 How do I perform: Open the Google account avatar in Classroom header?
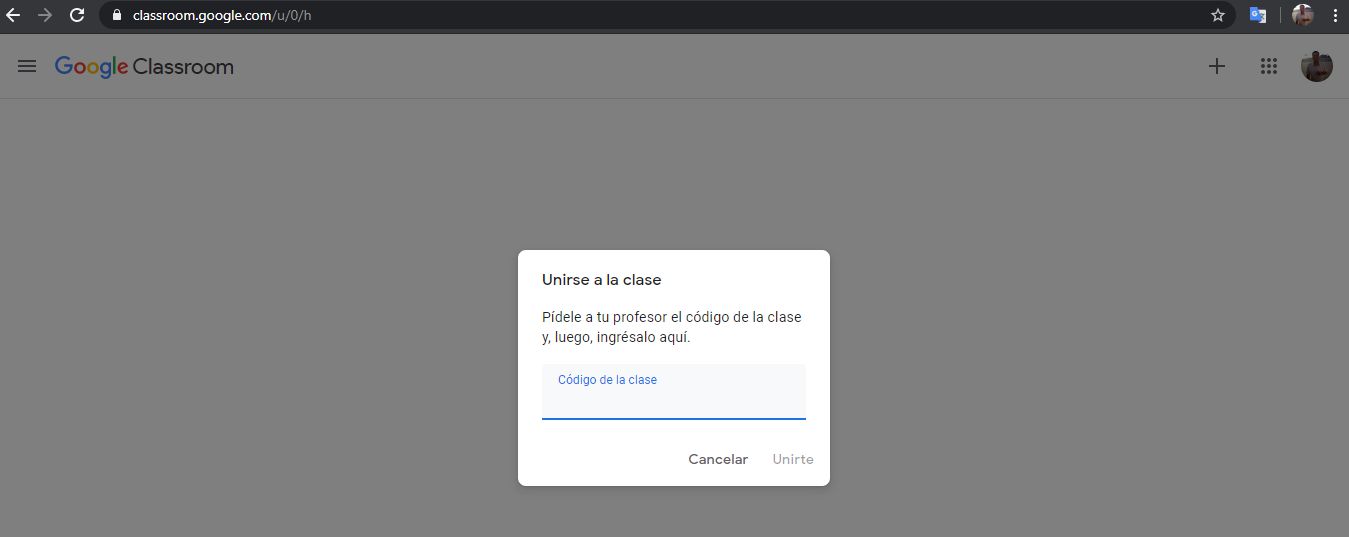pyautogui.click(x=1316, y=66)
